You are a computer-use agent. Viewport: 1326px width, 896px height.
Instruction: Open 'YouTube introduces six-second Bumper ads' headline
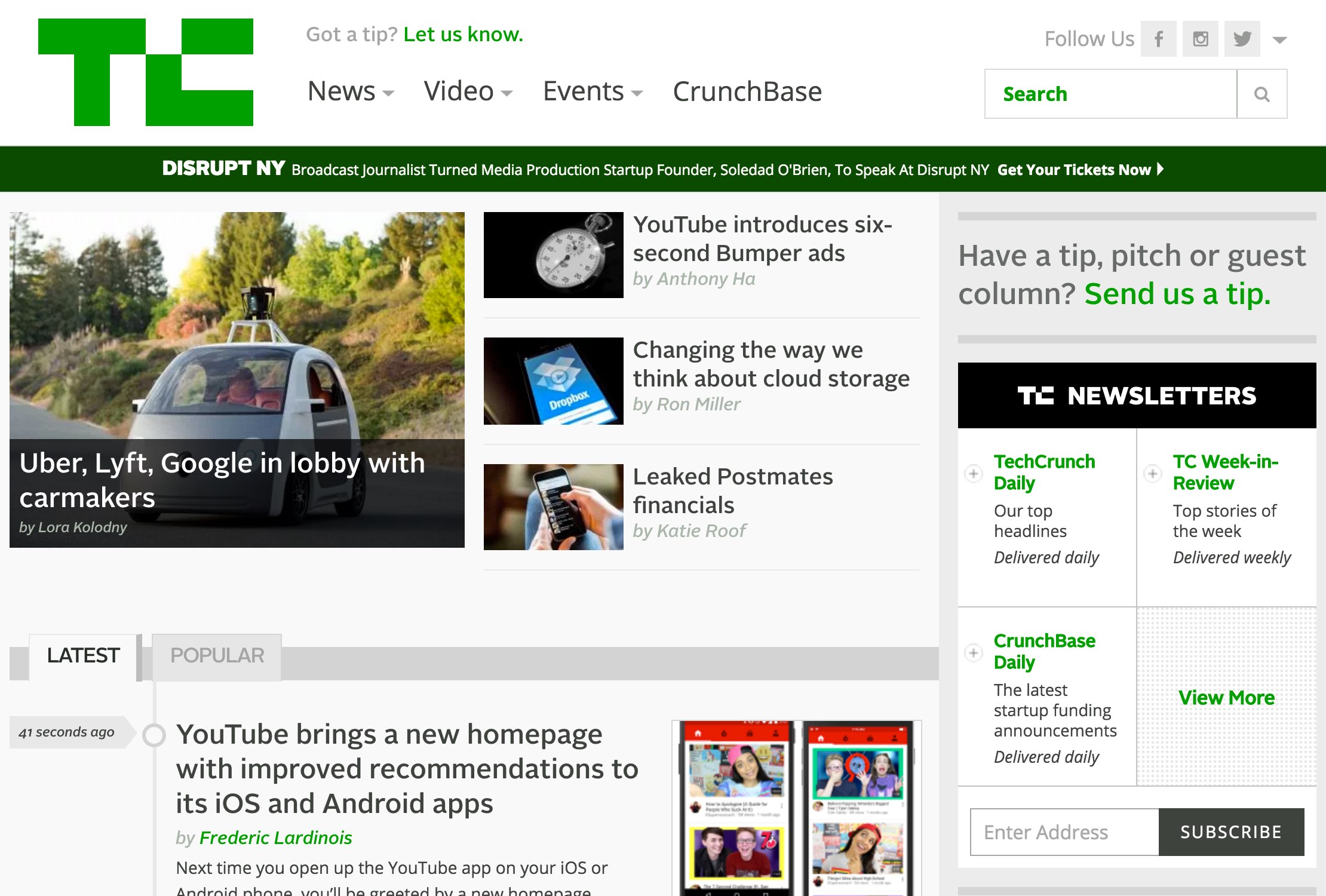coord(763,238)
